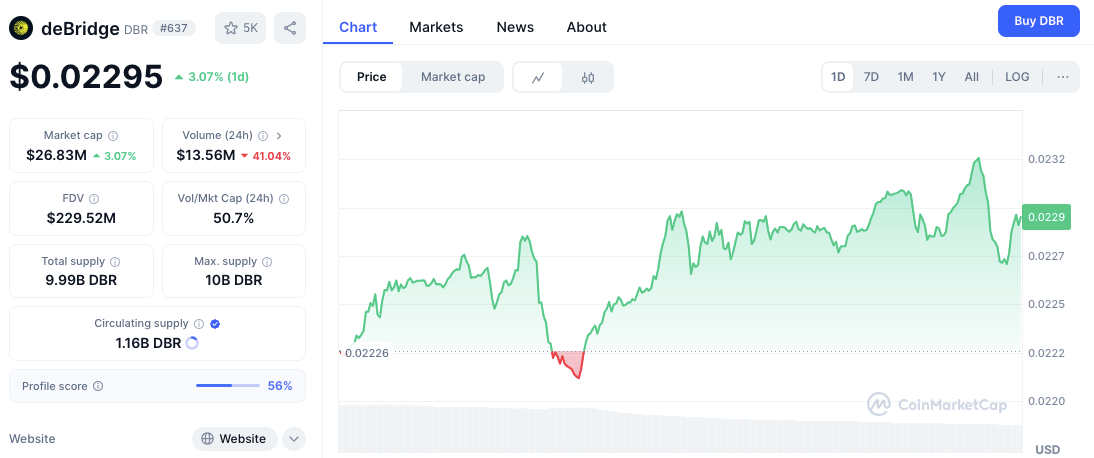Click the 0.0232 axis label
The width and height of the screenshot is (1094, 458).
point(1047,159)
